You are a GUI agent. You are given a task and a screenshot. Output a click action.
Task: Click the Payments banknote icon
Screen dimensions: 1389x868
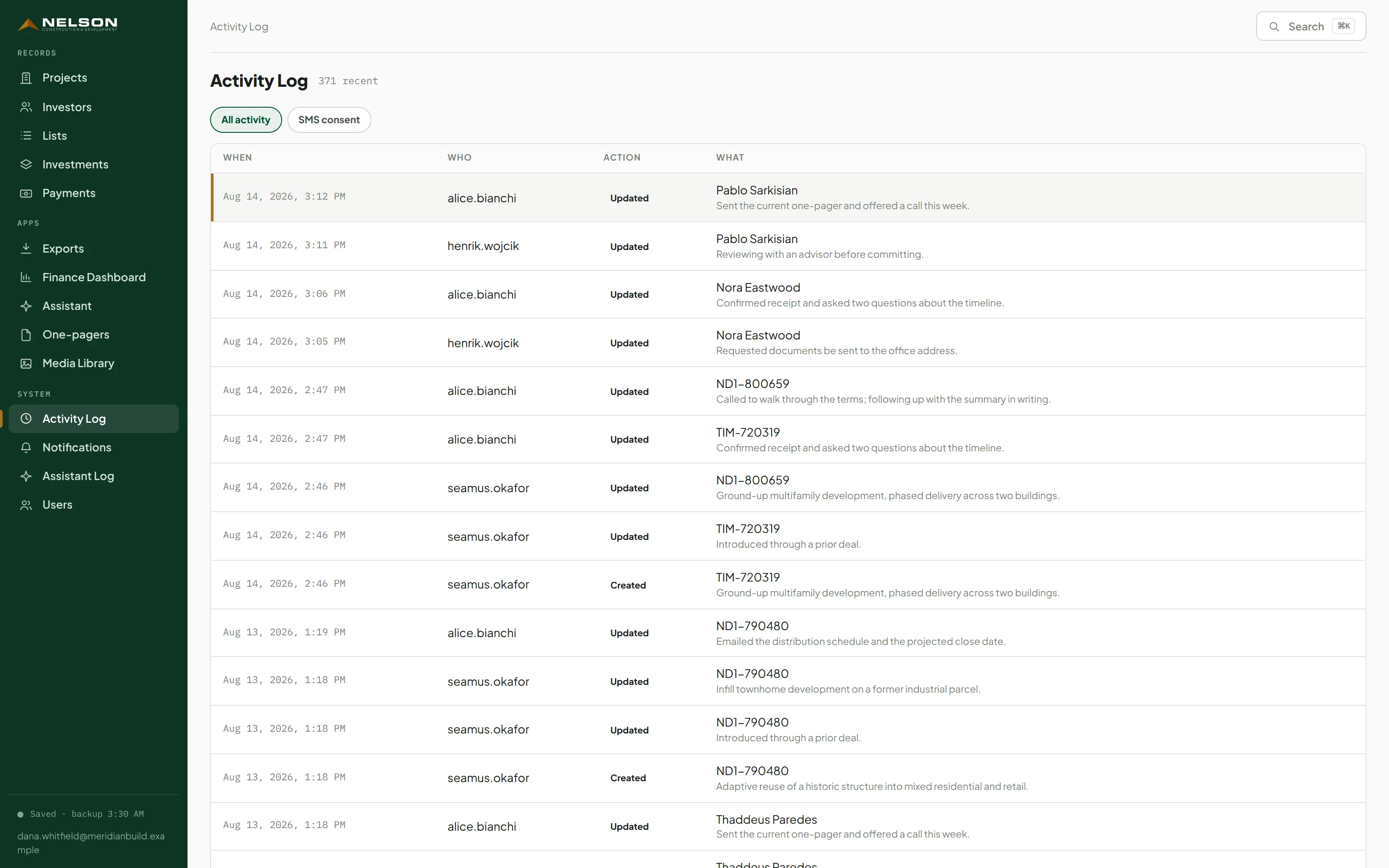pyautogui.click(x=26, y=193)
